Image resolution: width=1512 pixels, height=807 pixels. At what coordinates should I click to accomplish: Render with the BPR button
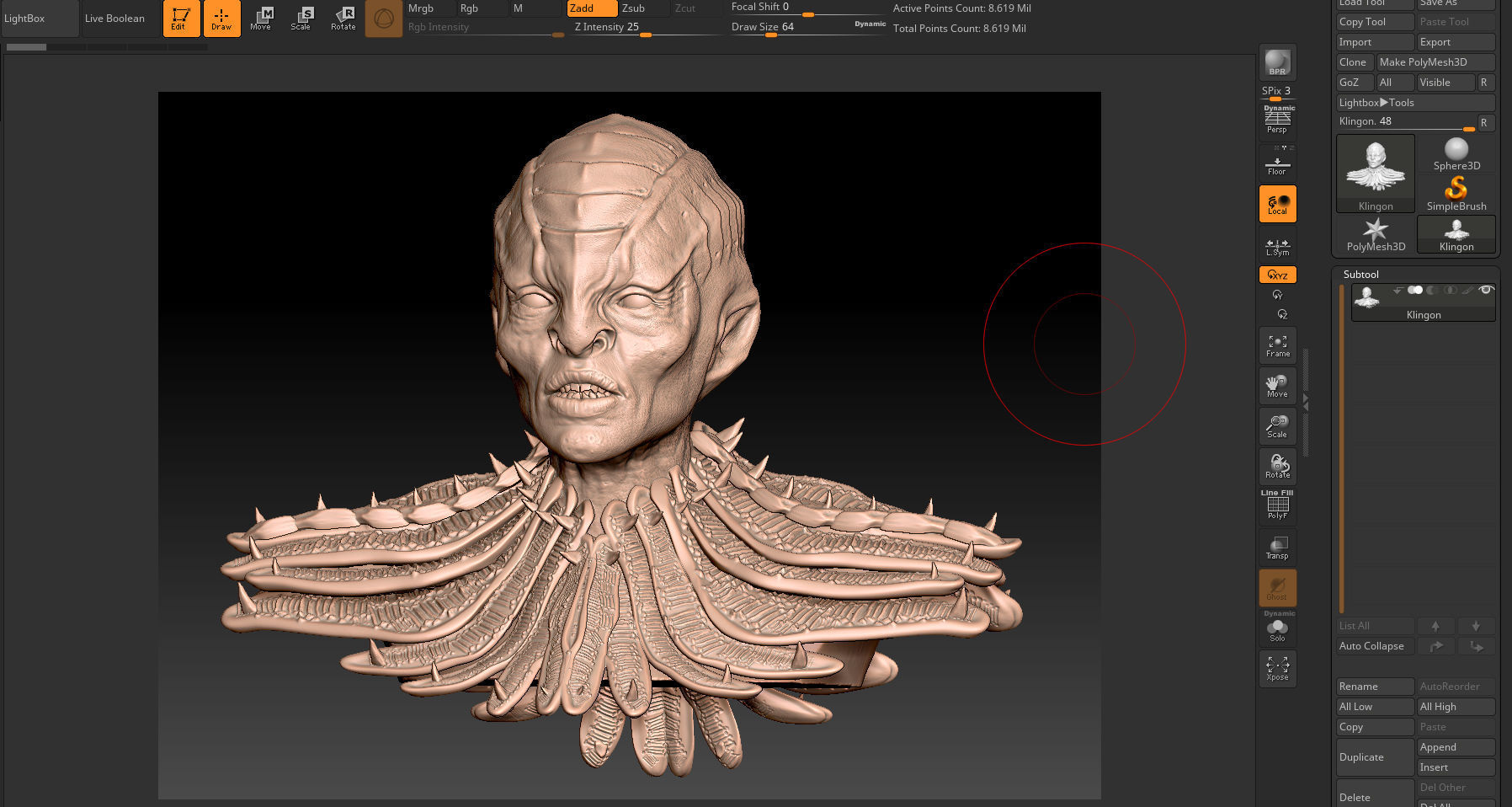pos(1277,62)
